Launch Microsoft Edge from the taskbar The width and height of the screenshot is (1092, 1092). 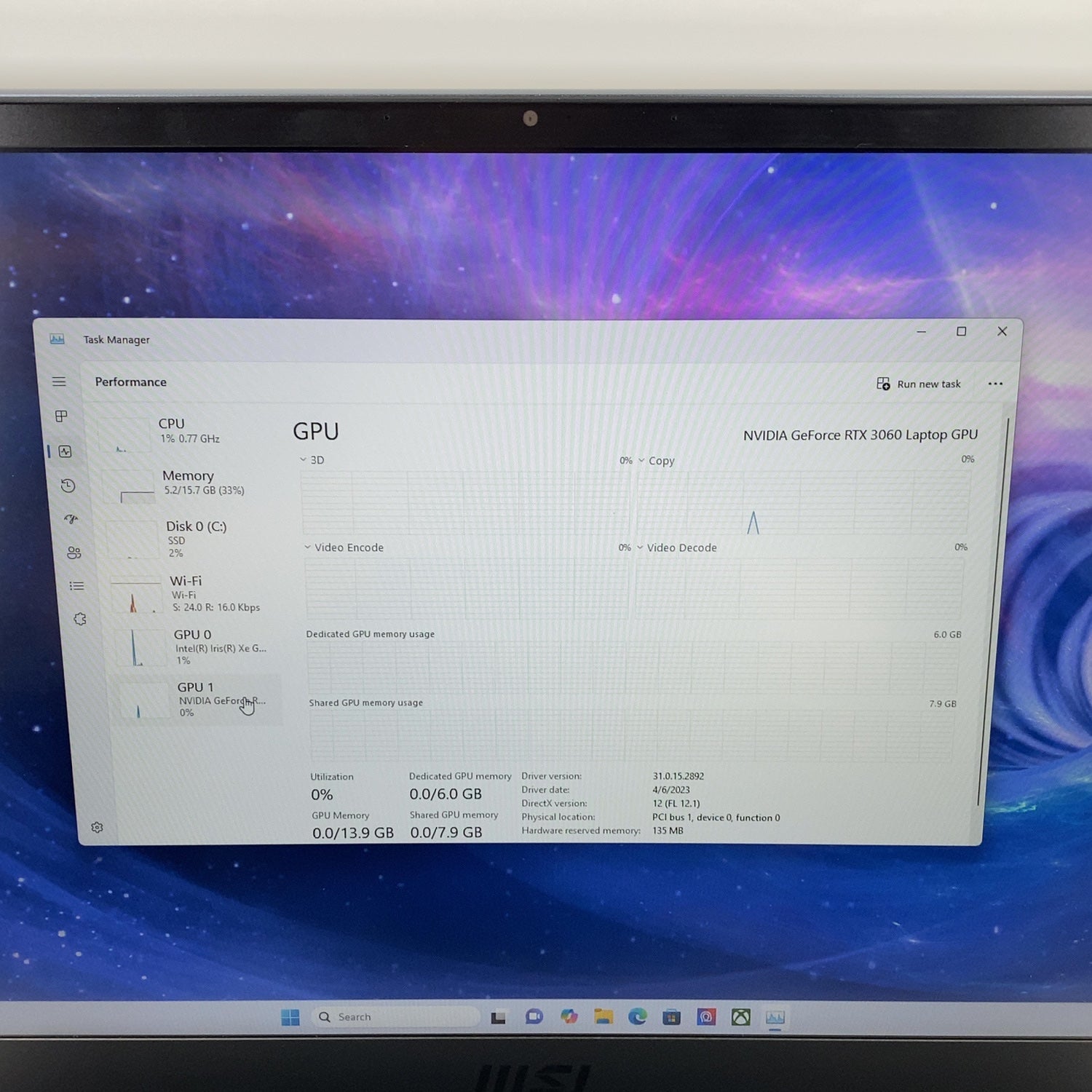638,1017
